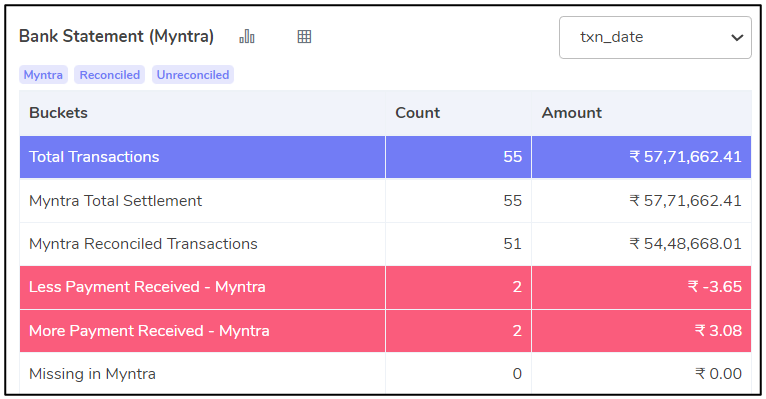
Task: Switch to bar chart view icon
Action: 247,36
